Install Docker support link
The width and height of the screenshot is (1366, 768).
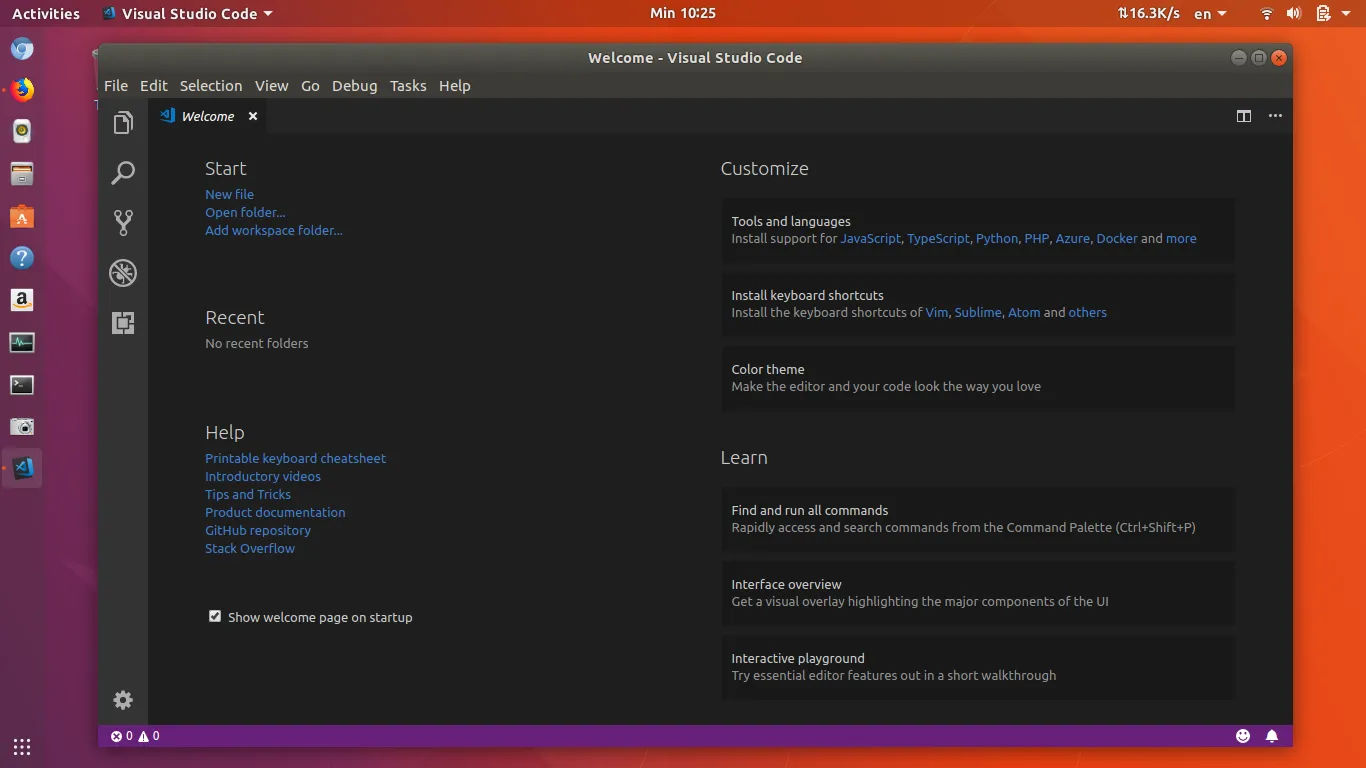[x=1117, y=238]
